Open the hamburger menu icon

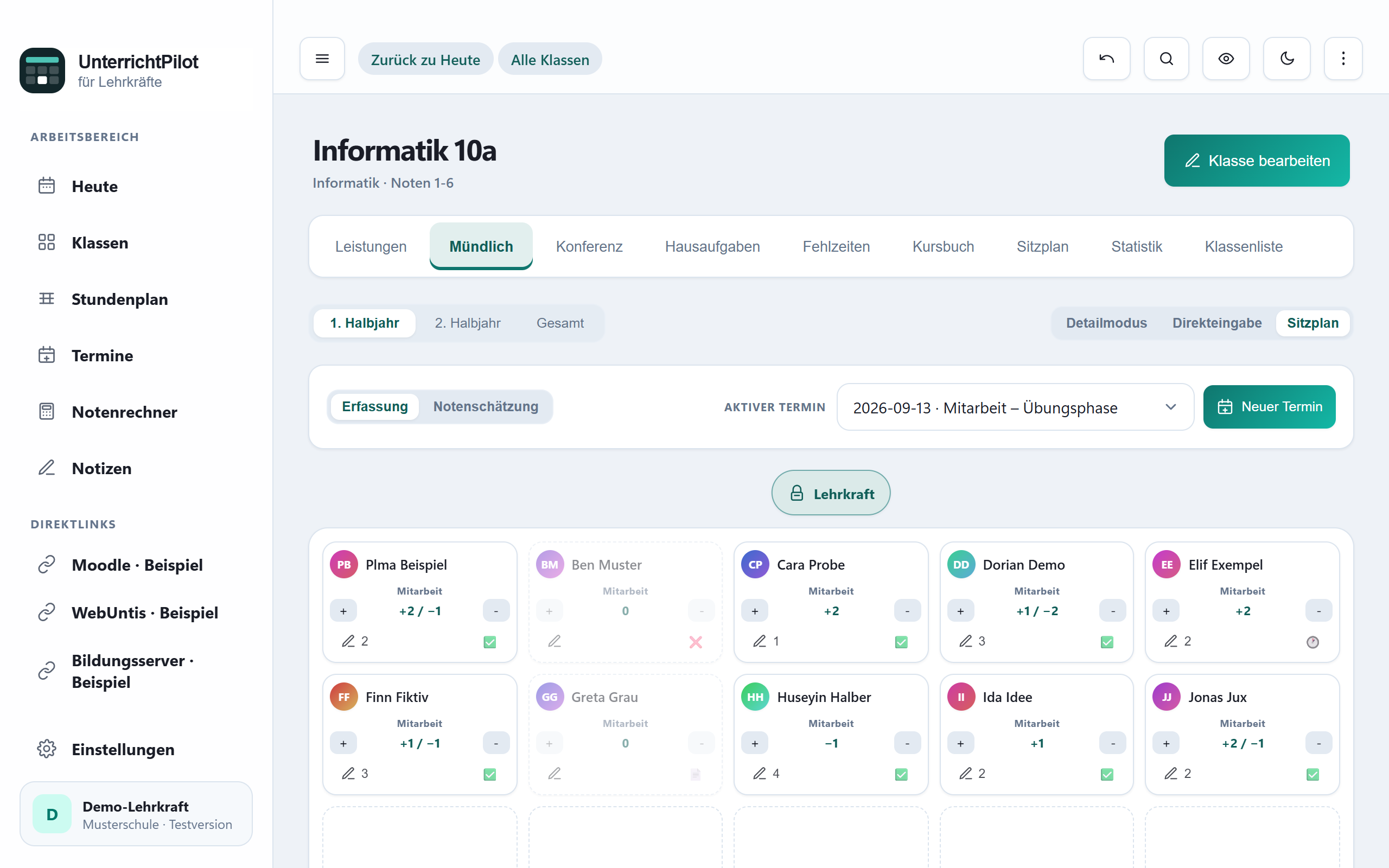point(322,59)
